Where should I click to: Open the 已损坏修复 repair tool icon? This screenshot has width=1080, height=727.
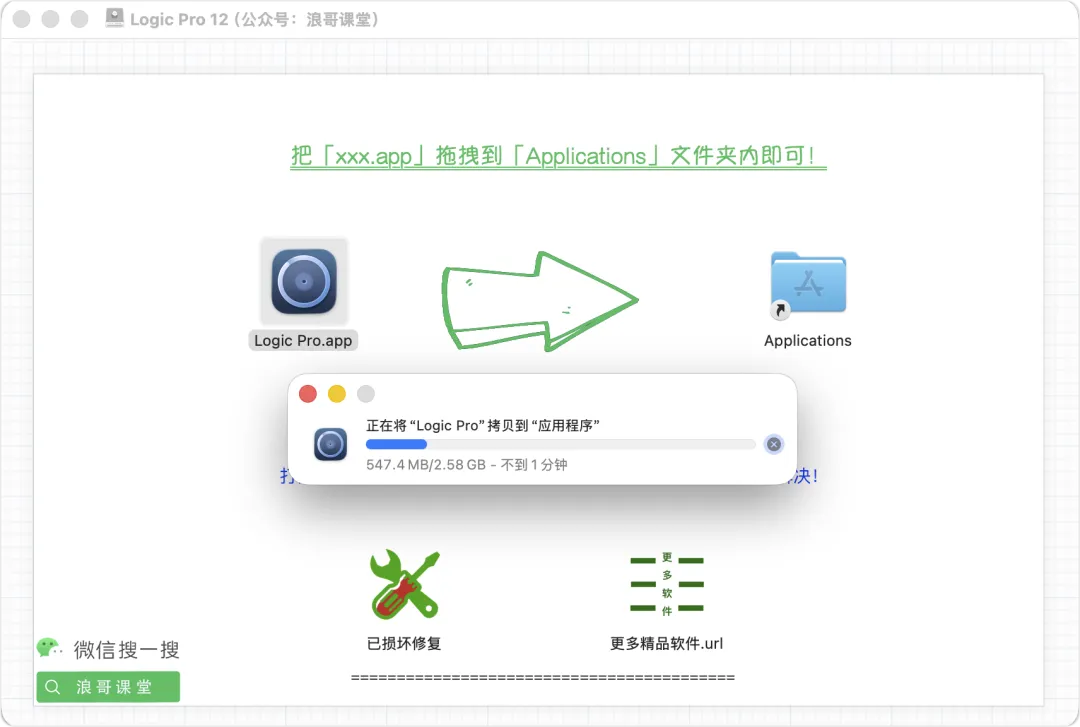tap(404, 584)
